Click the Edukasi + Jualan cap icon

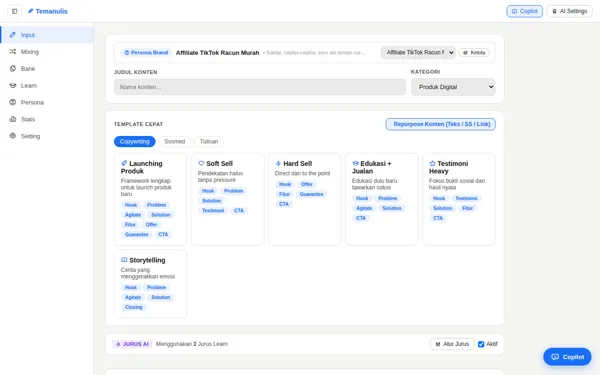point(355,163)
